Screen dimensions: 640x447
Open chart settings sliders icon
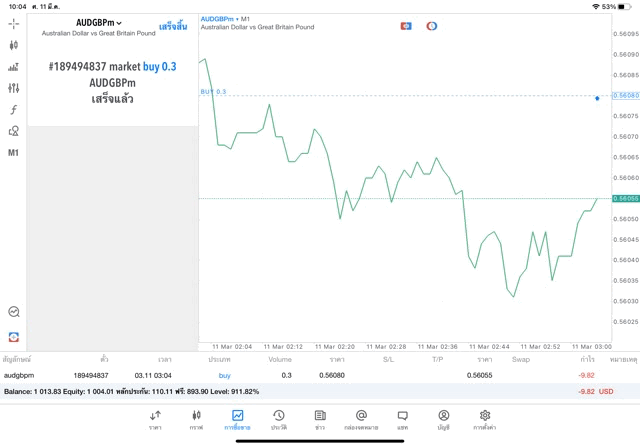coord(13,88)
